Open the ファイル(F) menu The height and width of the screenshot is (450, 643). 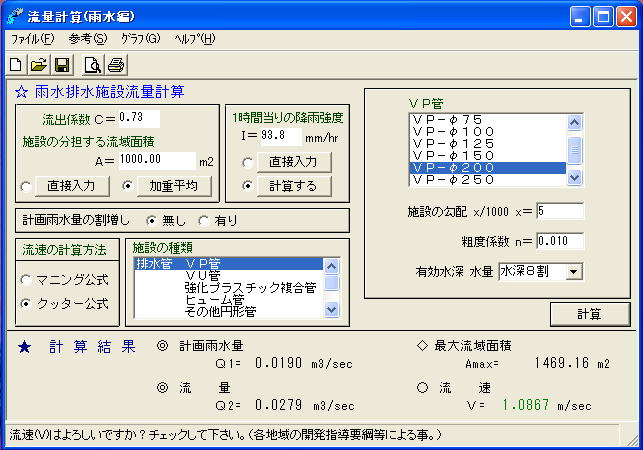(33, 38)
